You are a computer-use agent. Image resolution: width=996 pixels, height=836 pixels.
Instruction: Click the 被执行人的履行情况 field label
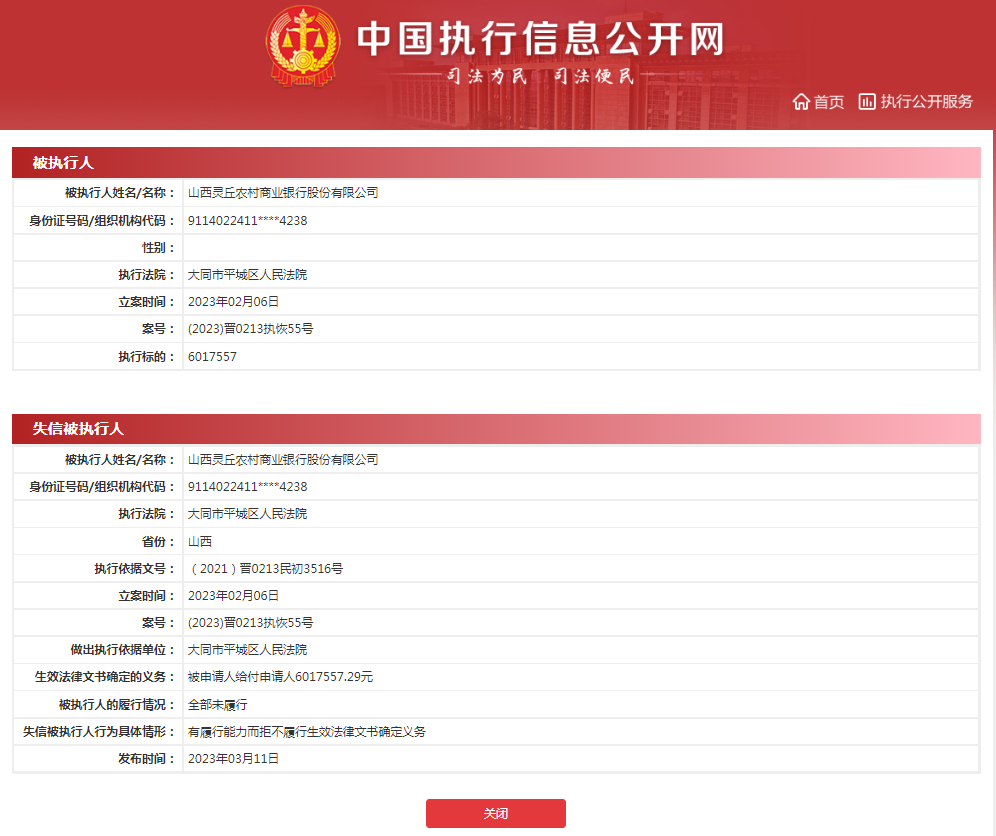point(117,705)
